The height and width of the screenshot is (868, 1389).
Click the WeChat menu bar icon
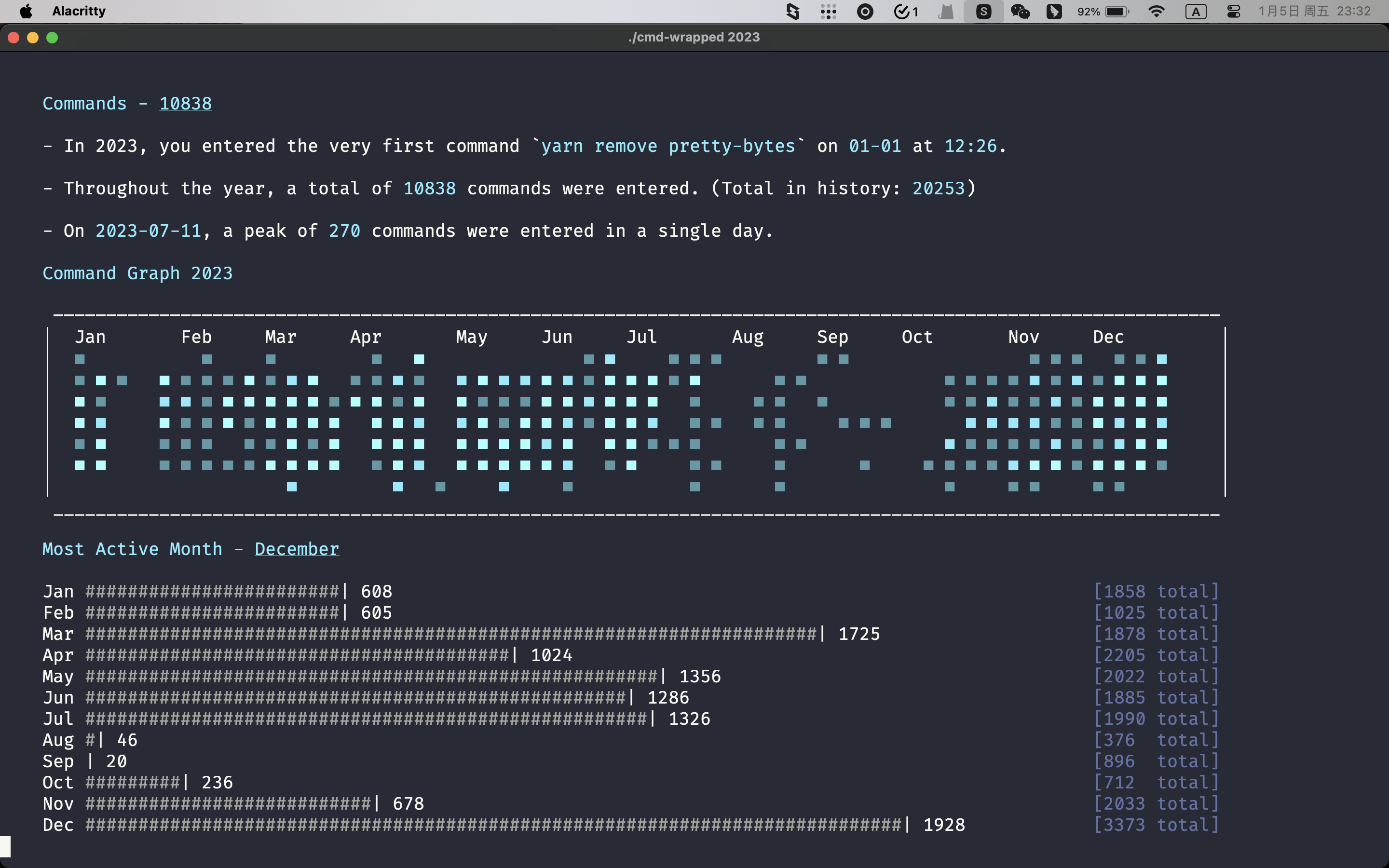tap(1020, 12)
